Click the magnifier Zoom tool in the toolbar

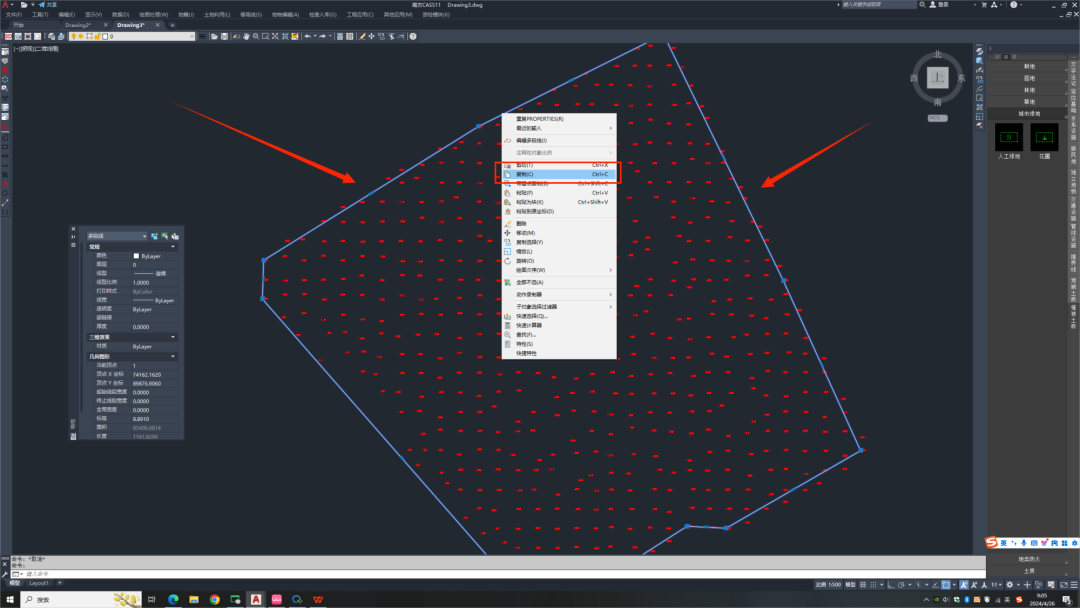point(256,36)
